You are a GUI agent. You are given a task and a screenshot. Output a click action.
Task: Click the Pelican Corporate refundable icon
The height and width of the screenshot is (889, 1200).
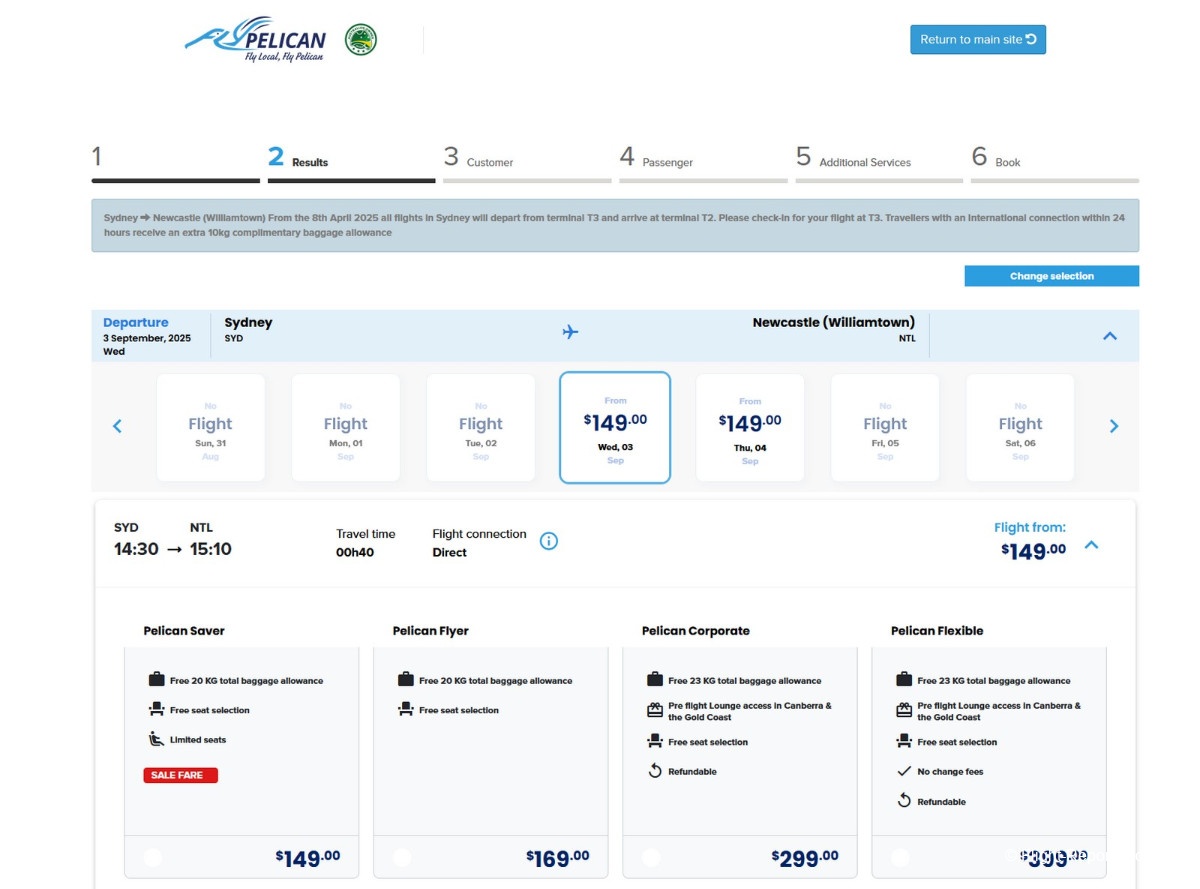click(x=655, y=771)
